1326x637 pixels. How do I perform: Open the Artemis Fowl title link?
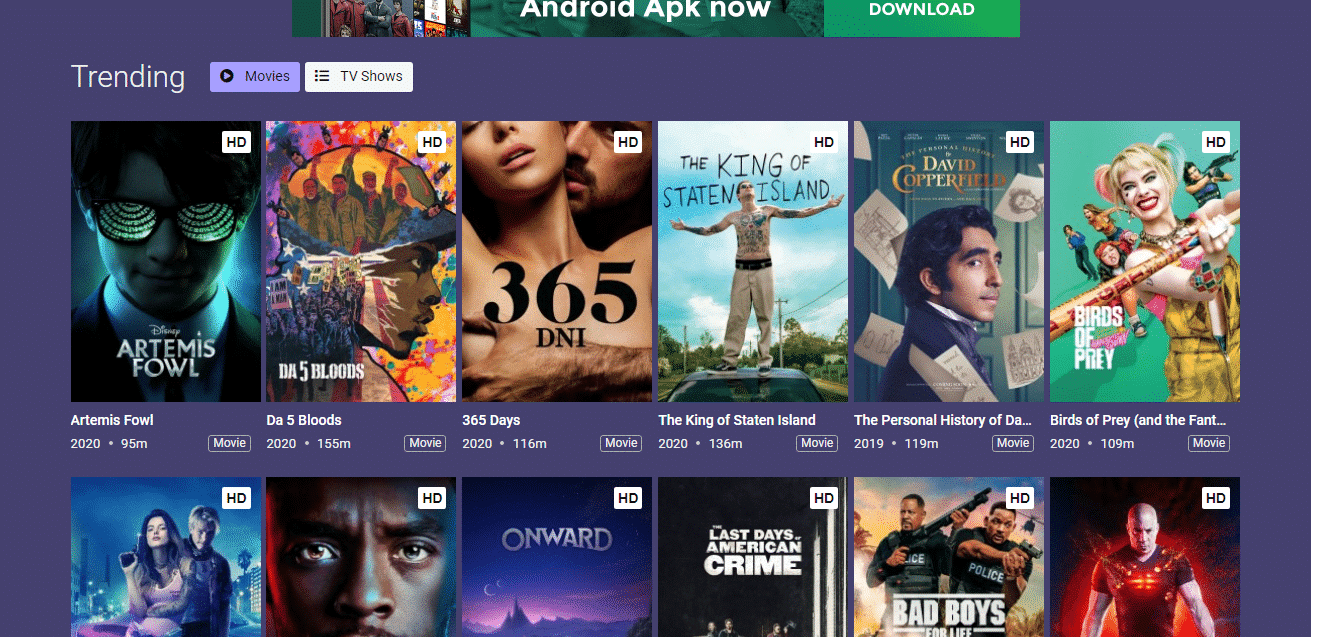111,420
